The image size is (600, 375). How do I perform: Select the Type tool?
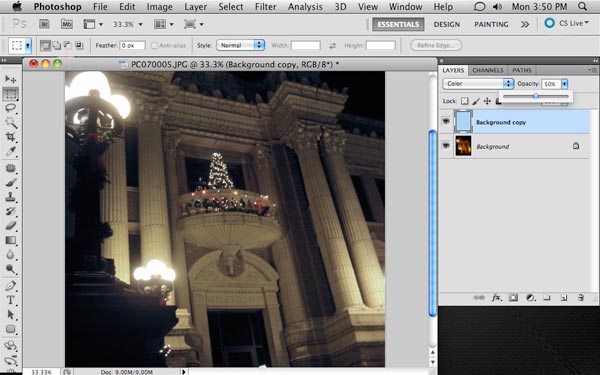10,300
